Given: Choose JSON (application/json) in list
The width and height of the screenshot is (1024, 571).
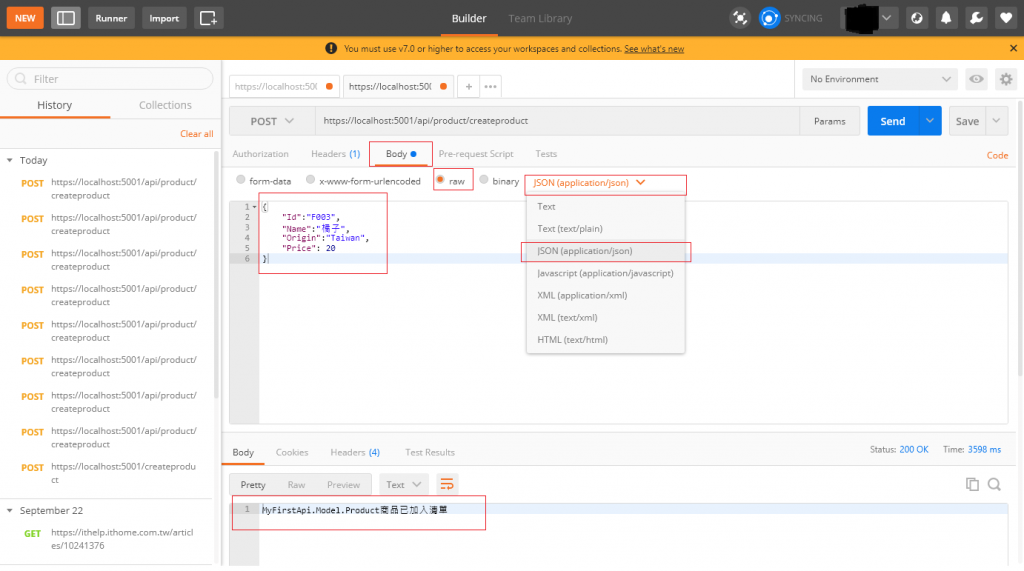Looking at the screenshot, I should point(605,251).
